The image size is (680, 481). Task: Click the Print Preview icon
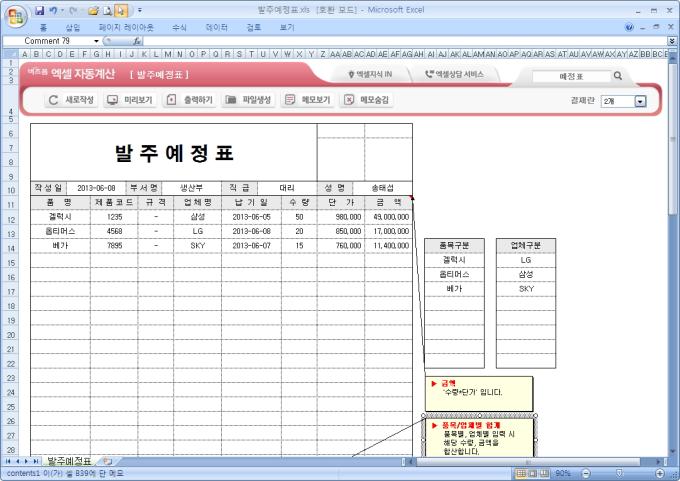(x=108, y=10)
